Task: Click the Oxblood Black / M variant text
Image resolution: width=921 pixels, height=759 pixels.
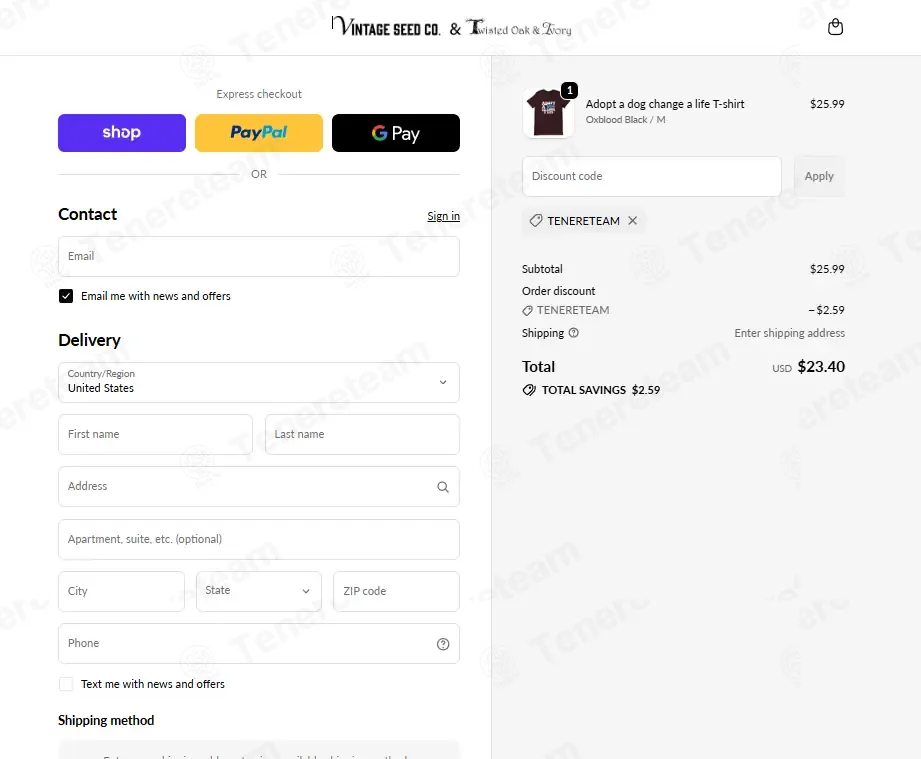Action: pyautogui.click(x=625, y=120)
